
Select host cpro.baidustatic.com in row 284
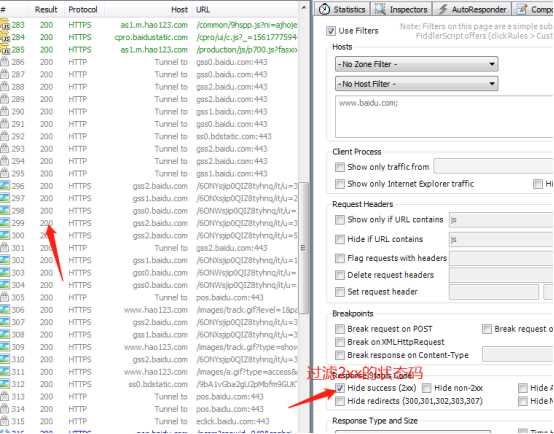tap(151, 37)
